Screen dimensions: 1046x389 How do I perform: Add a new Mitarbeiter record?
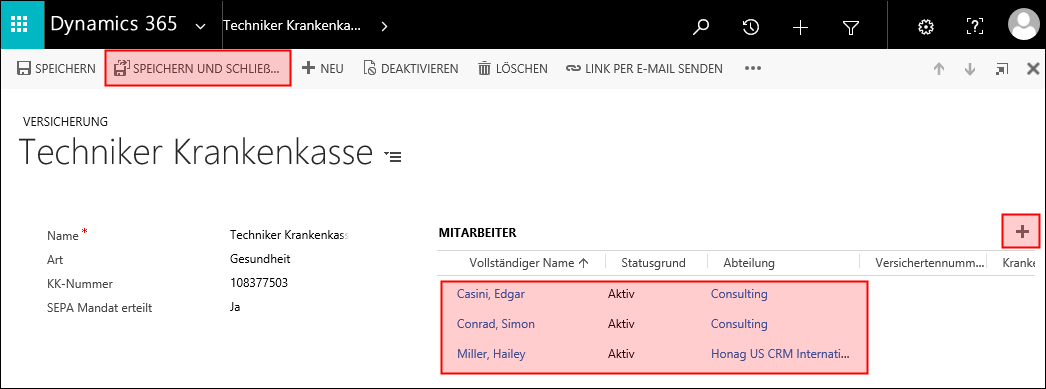coord(1022,232)
